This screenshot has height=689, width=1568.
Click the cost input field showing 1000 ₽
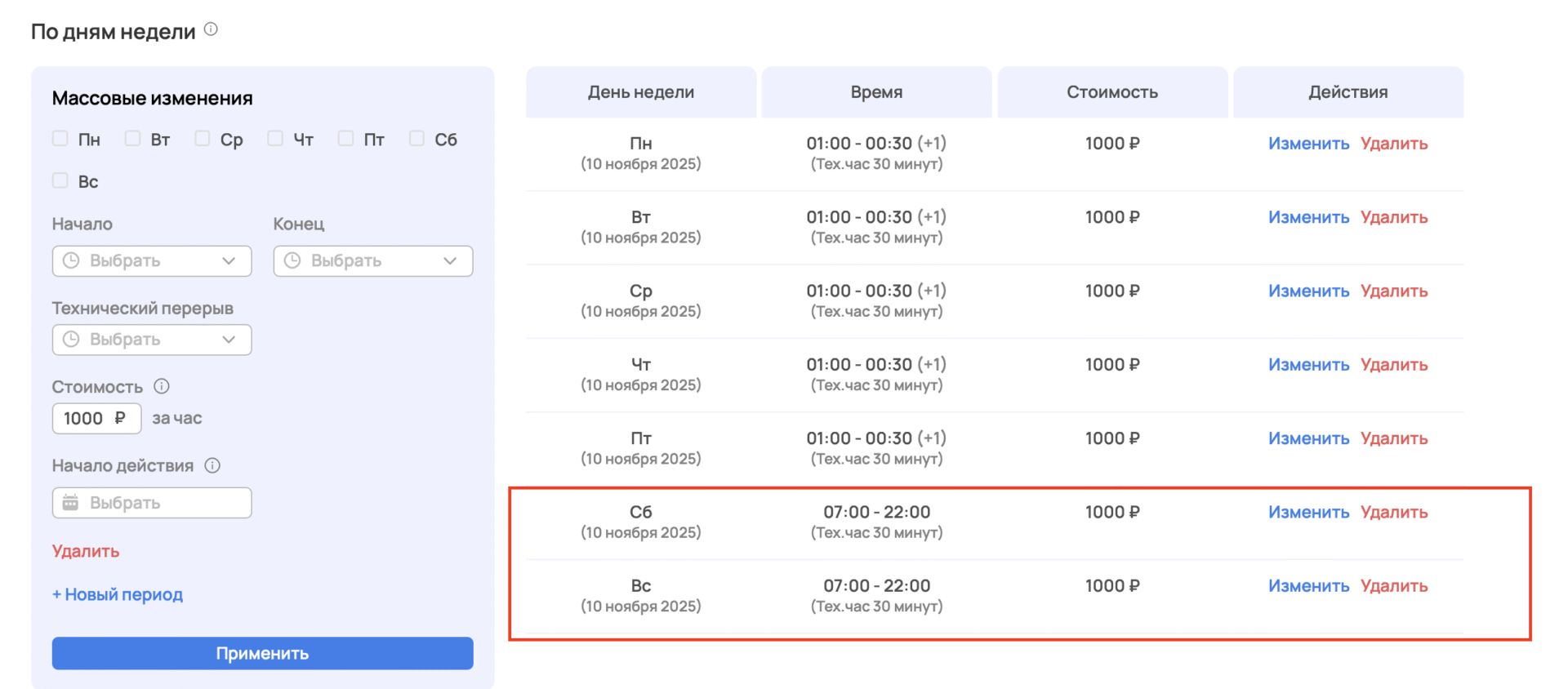(x=96, y=419)
